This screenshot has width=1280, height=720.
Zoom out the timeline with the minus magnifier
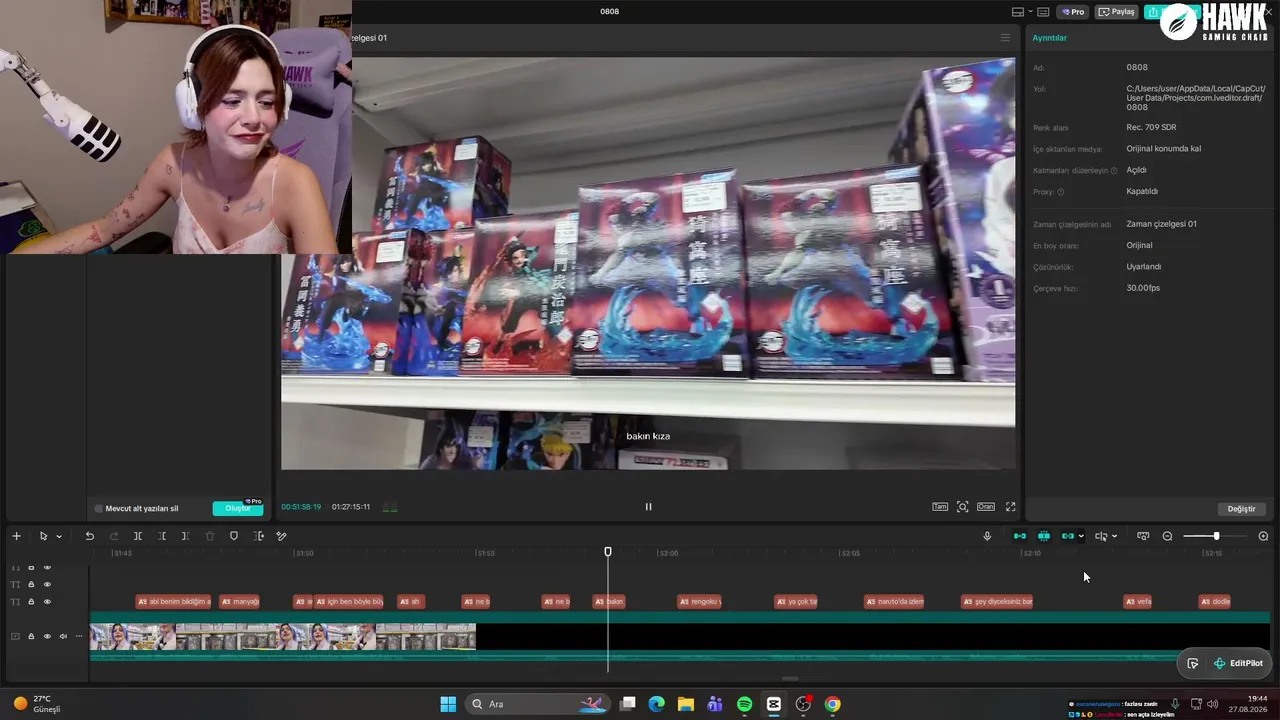point(1167,536)
